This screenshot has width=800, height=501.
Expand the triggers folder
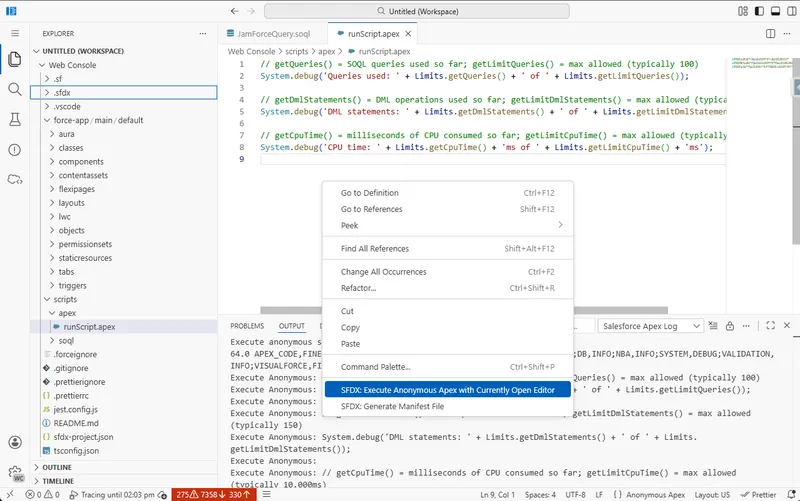coord(123,286)
